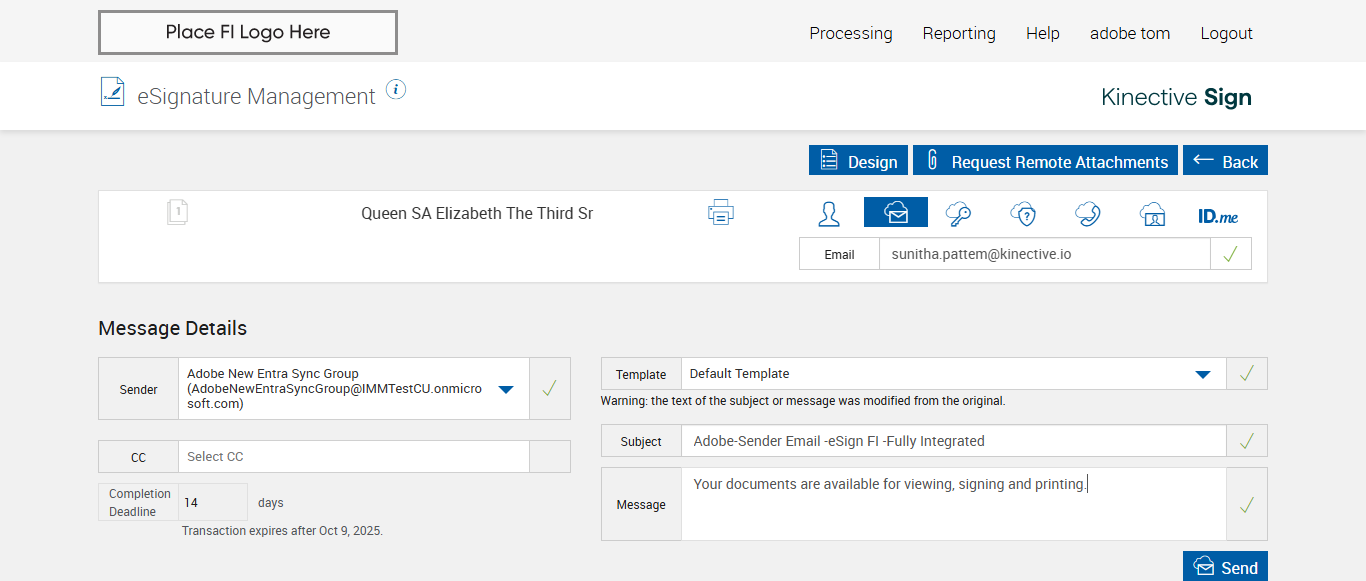Open the eSignature Management info icon
1366x581 pixels.
pyautogui.click(x=396, y=90)
